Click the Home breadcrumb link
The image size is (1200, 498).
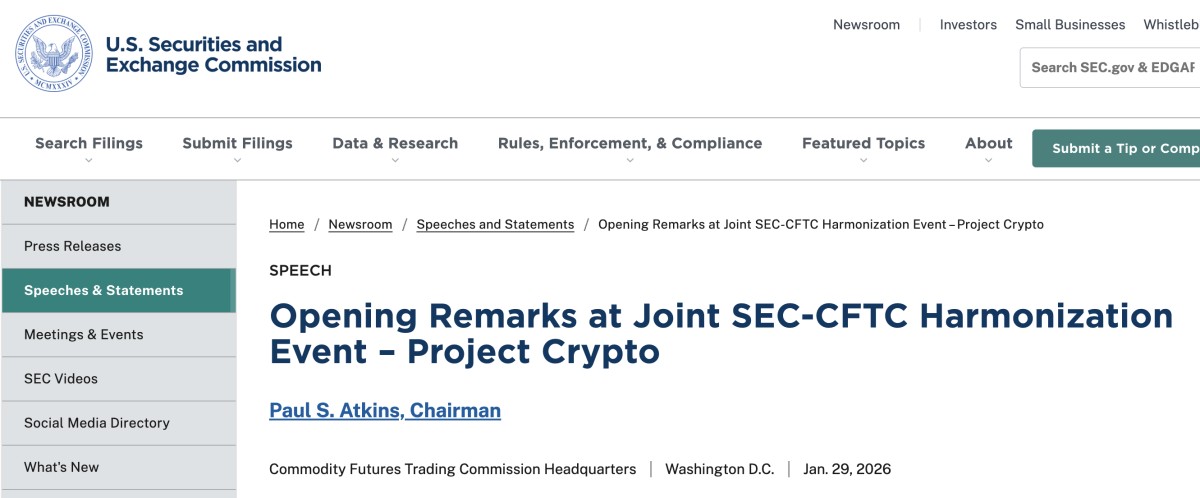[286, 224]
